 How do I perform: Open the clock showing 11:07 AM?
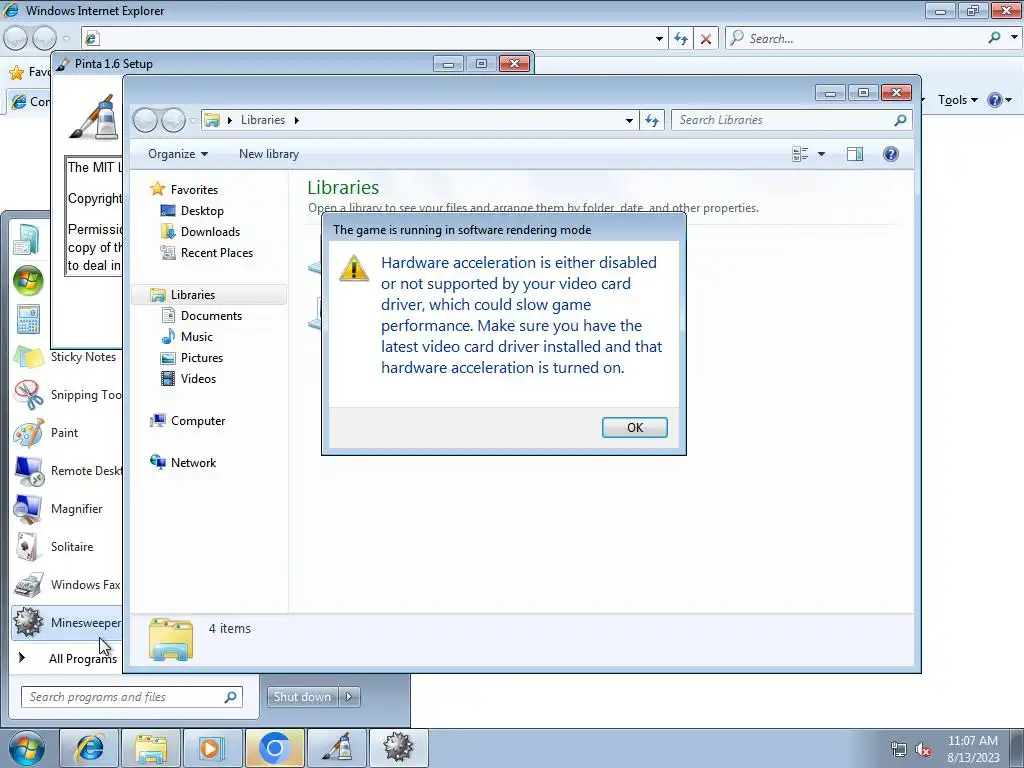click(x=972, y=749)
